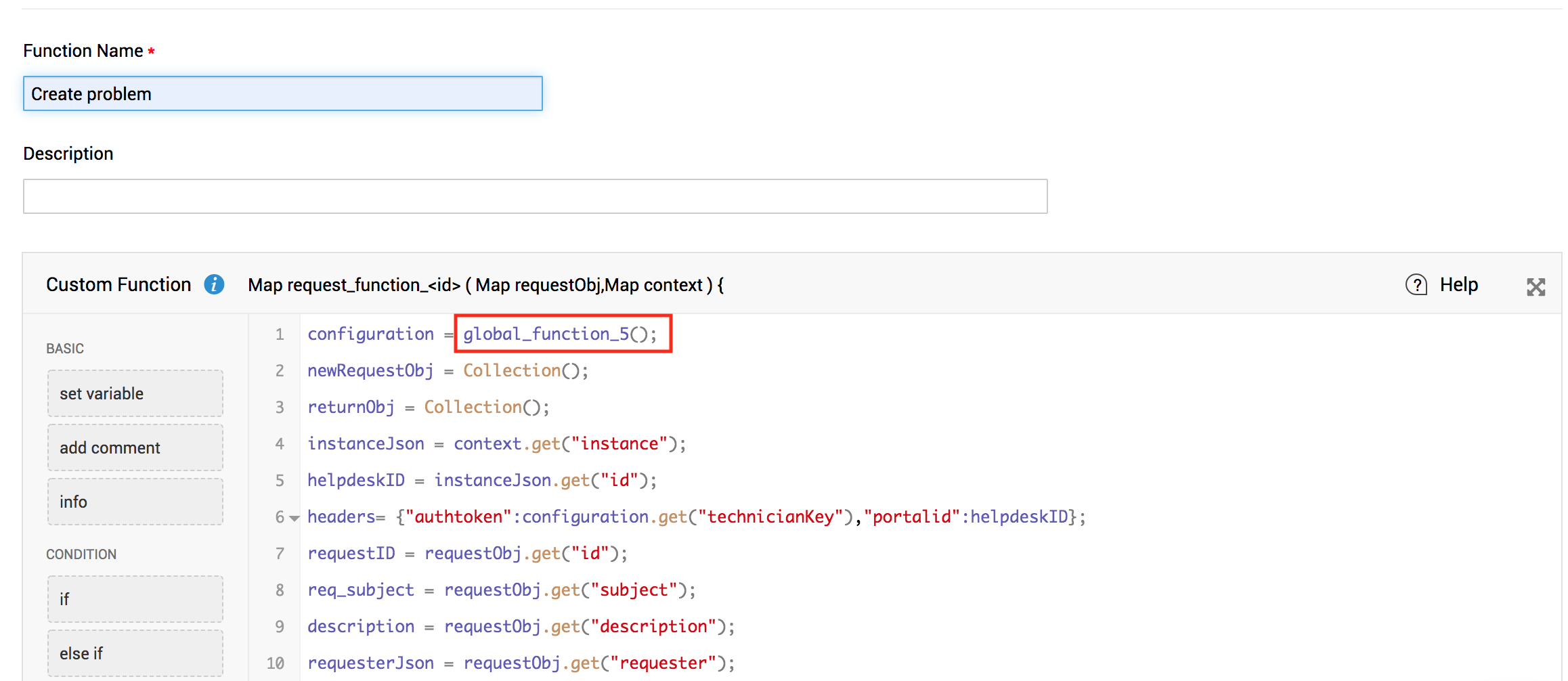Image resolution: width=1568 pixels, height=681 pixels.
Task: Click the Custom Function info icon
Action: 214,285
